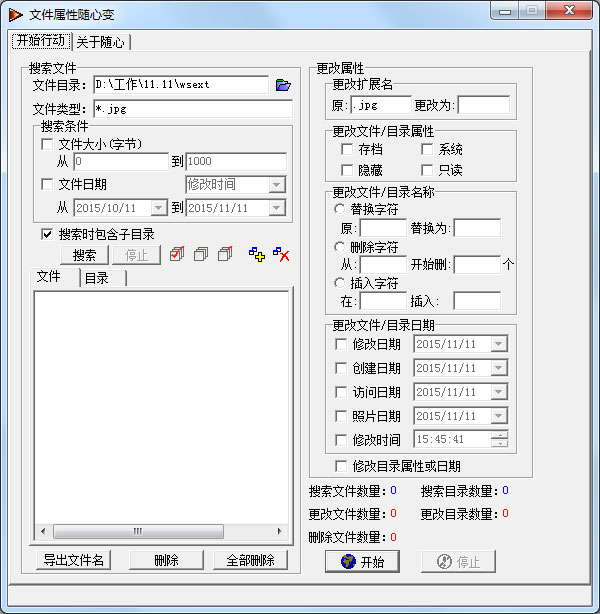
Task: Open the 到 2015/11/11 date dropdown
Action: point(277,208)
